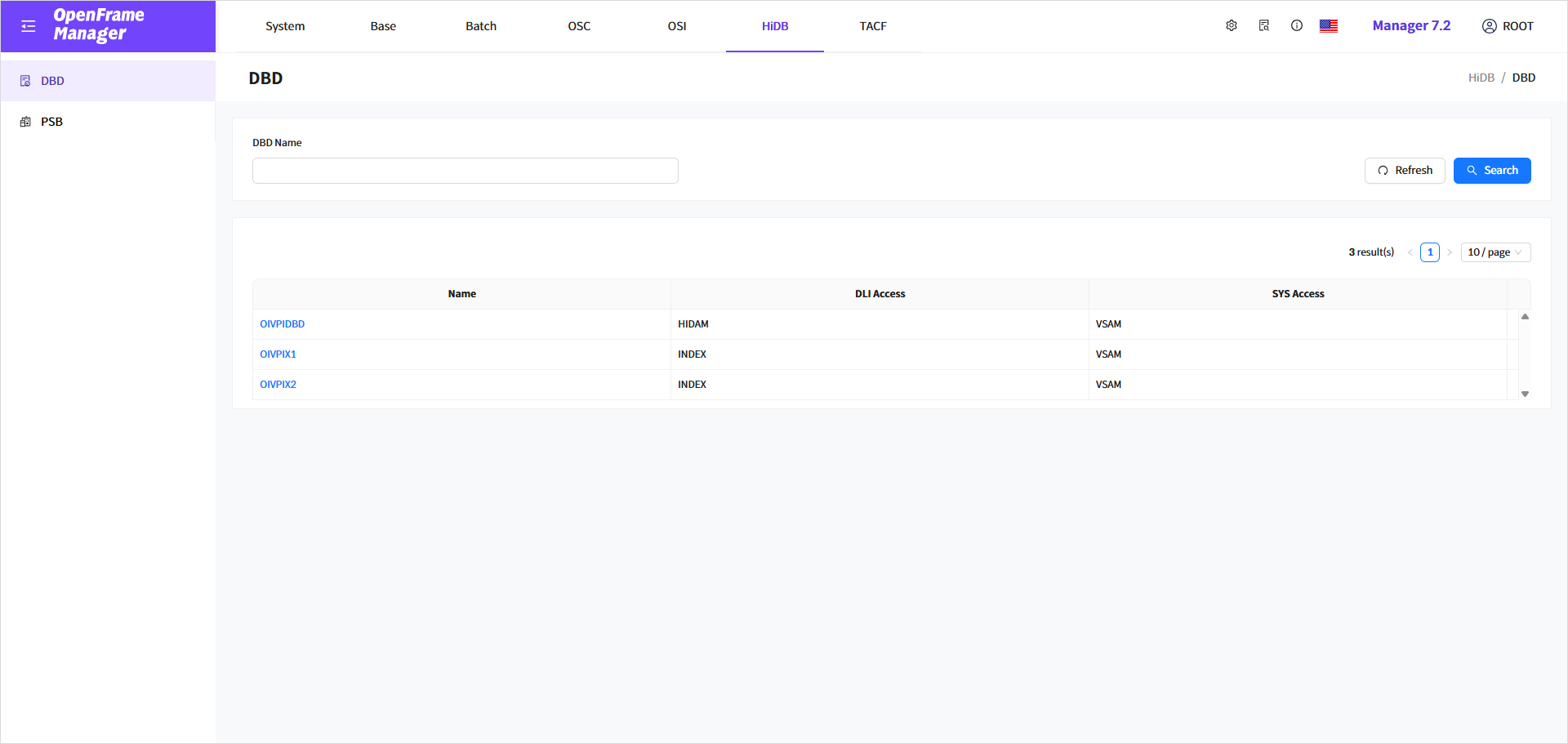The image size is (1568, 744).
Task: Open PSB in the left sidebar
Action: coord(52,122)
